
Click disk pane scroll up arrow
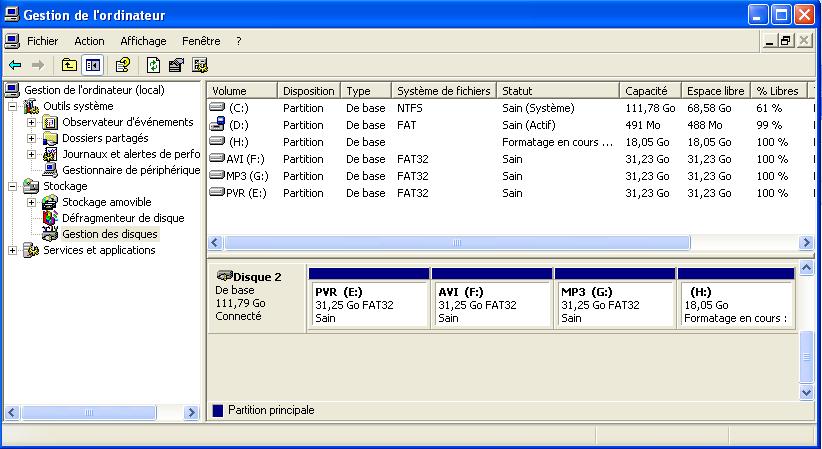click(x=806, y=268)
